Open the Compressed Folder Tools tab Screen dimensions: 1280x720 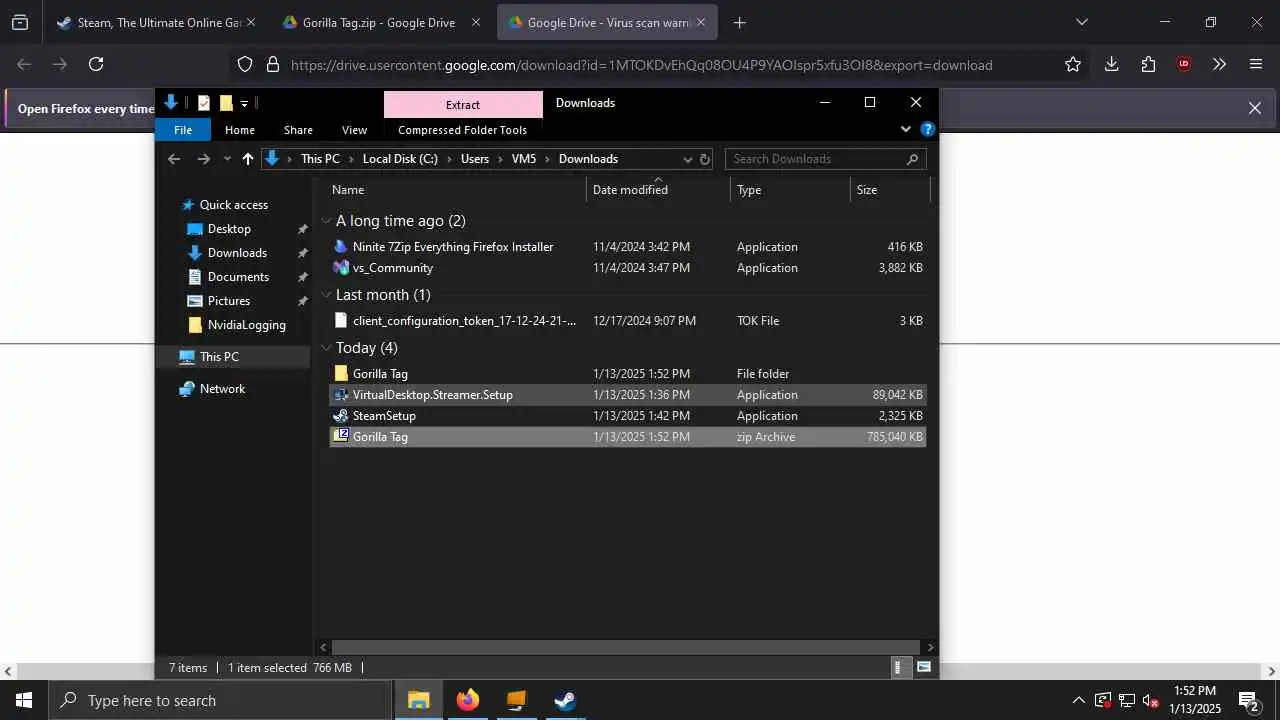pyautogui.click(x=462, y=130)
